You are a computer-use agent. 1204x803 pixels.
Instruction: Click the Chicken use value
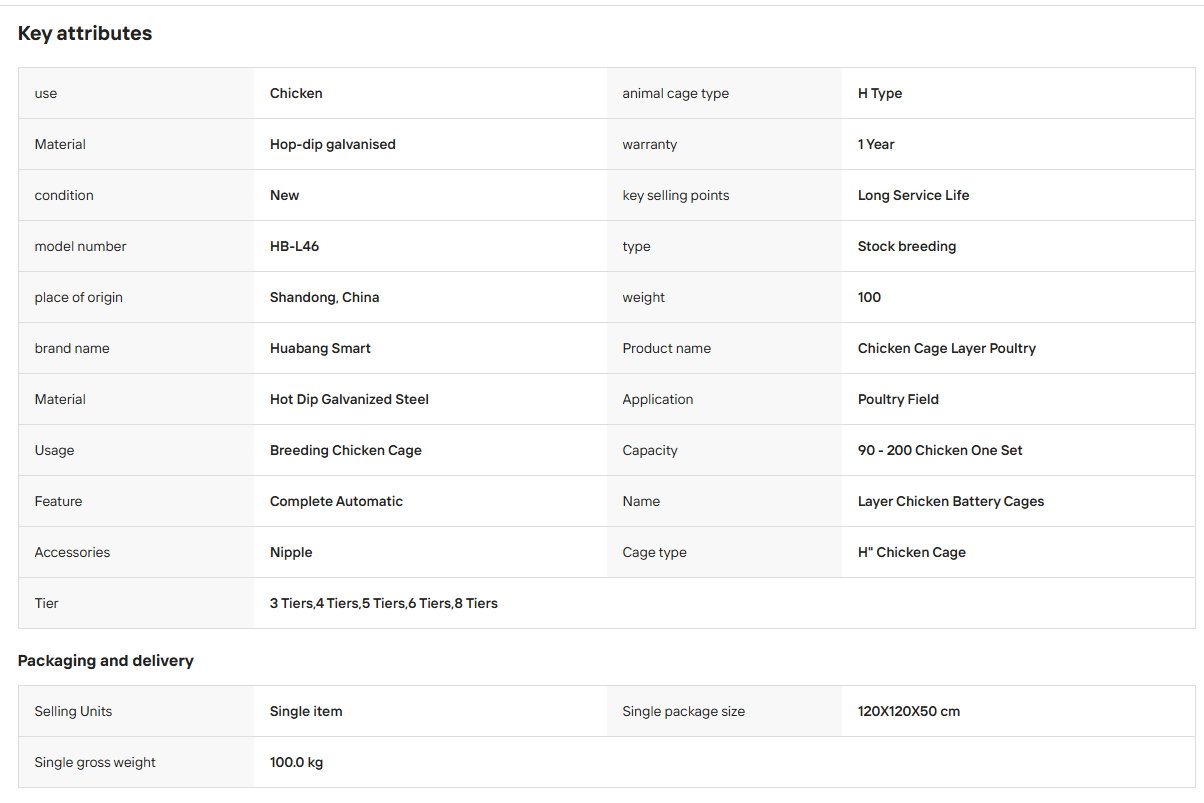(296, 93)
